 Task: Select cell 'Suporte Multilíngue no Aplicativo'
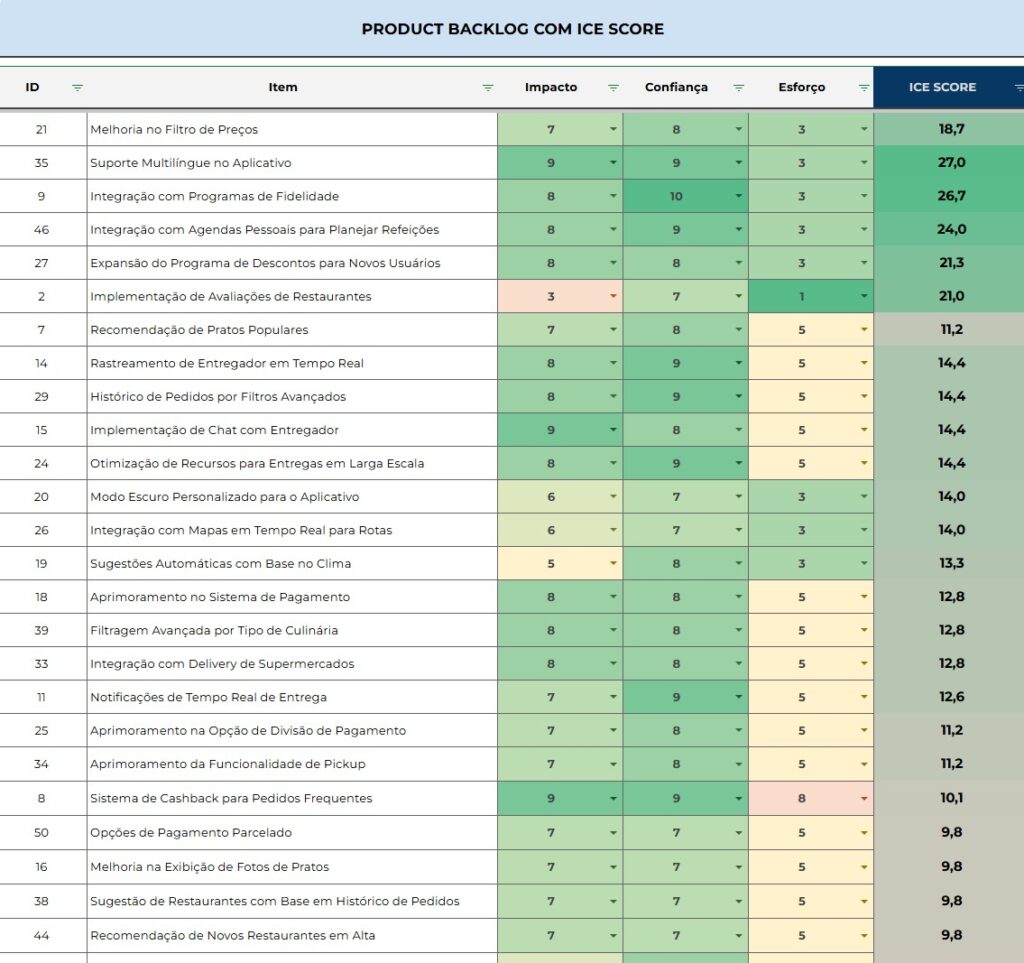point(292,163)
